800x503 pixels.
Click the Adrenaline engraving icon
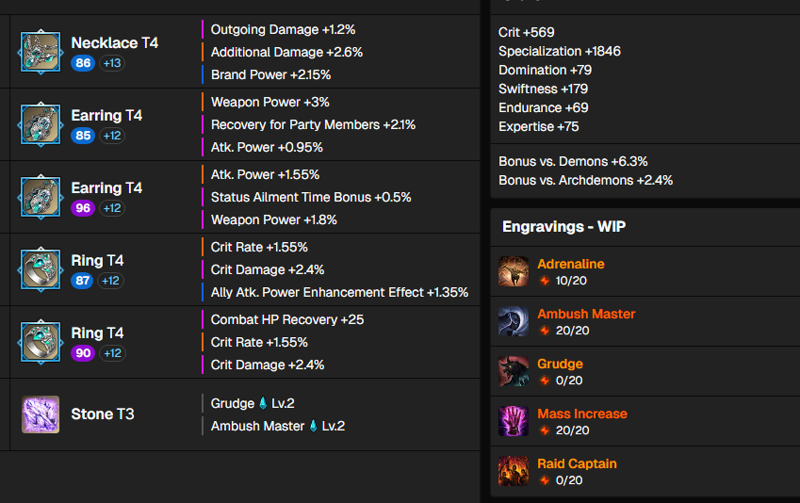click(x=513, y=271)
